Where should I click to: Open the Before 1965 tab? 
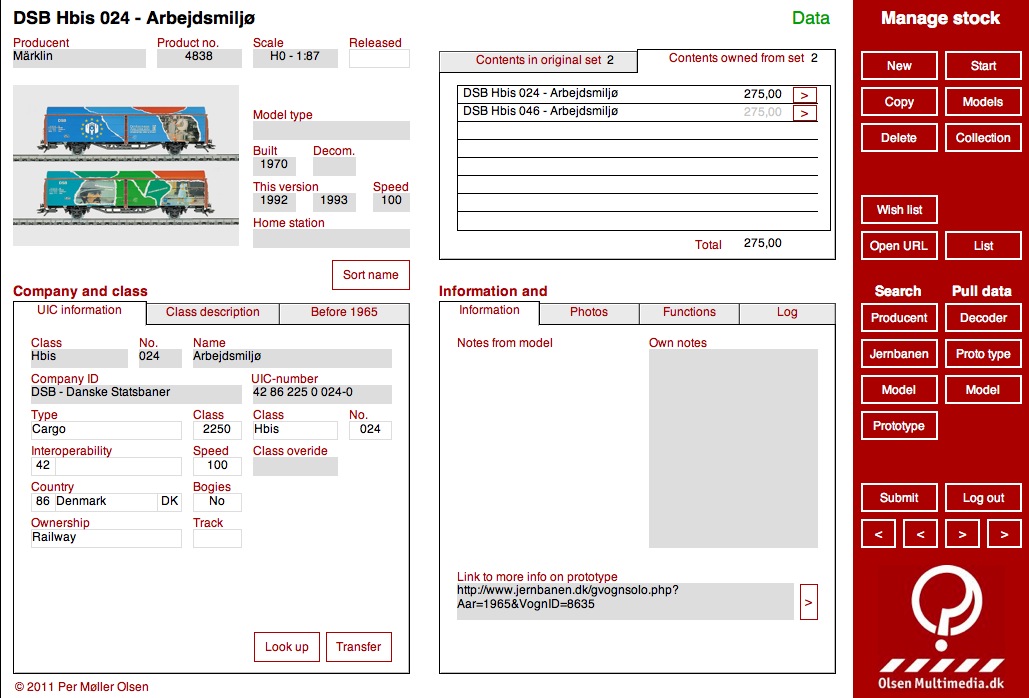[345, 313]
